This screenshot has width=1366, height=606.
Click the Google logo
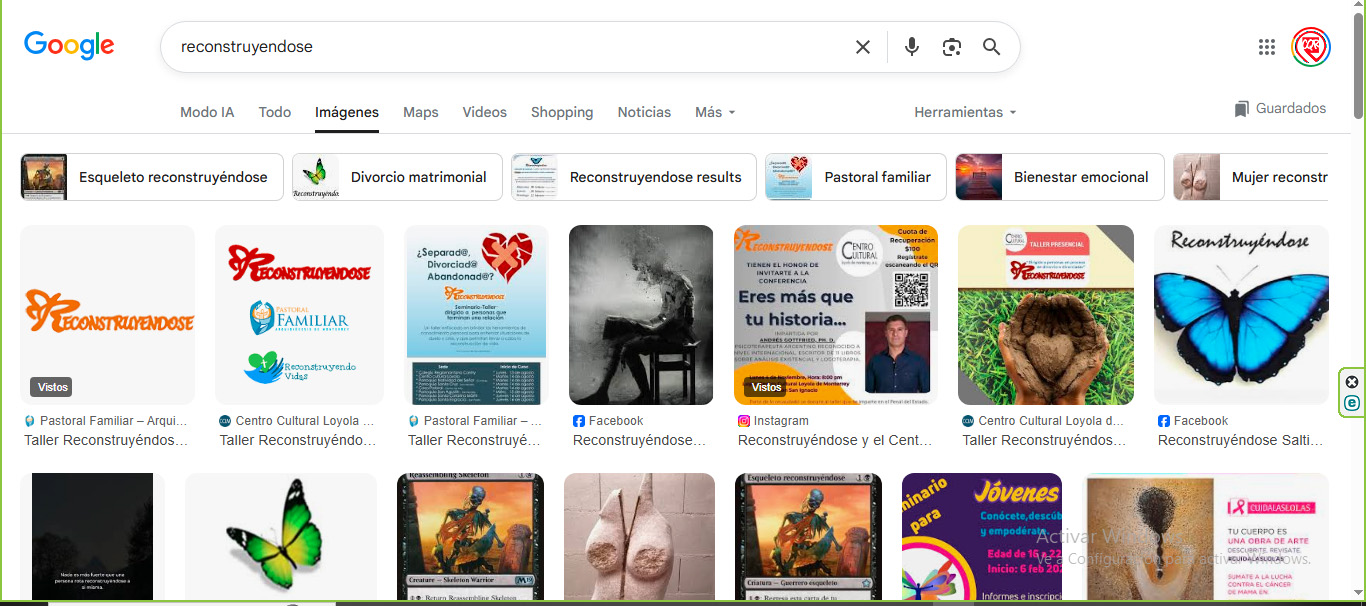pyautogui.click(x=69, y=46)
